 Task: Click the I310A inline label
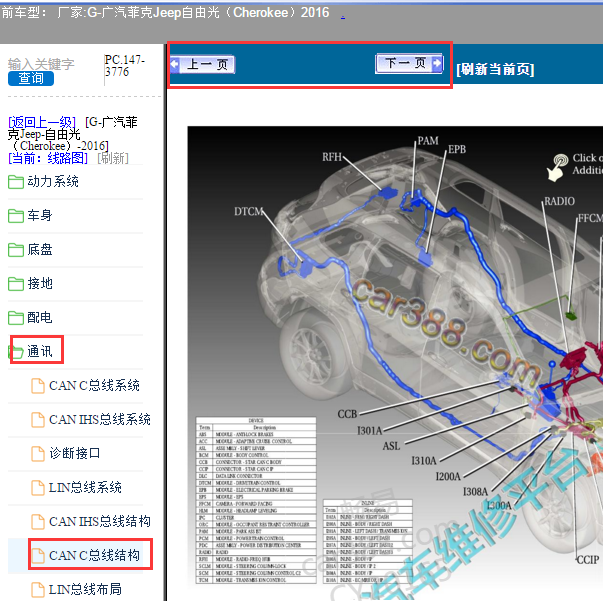[424, 461]
